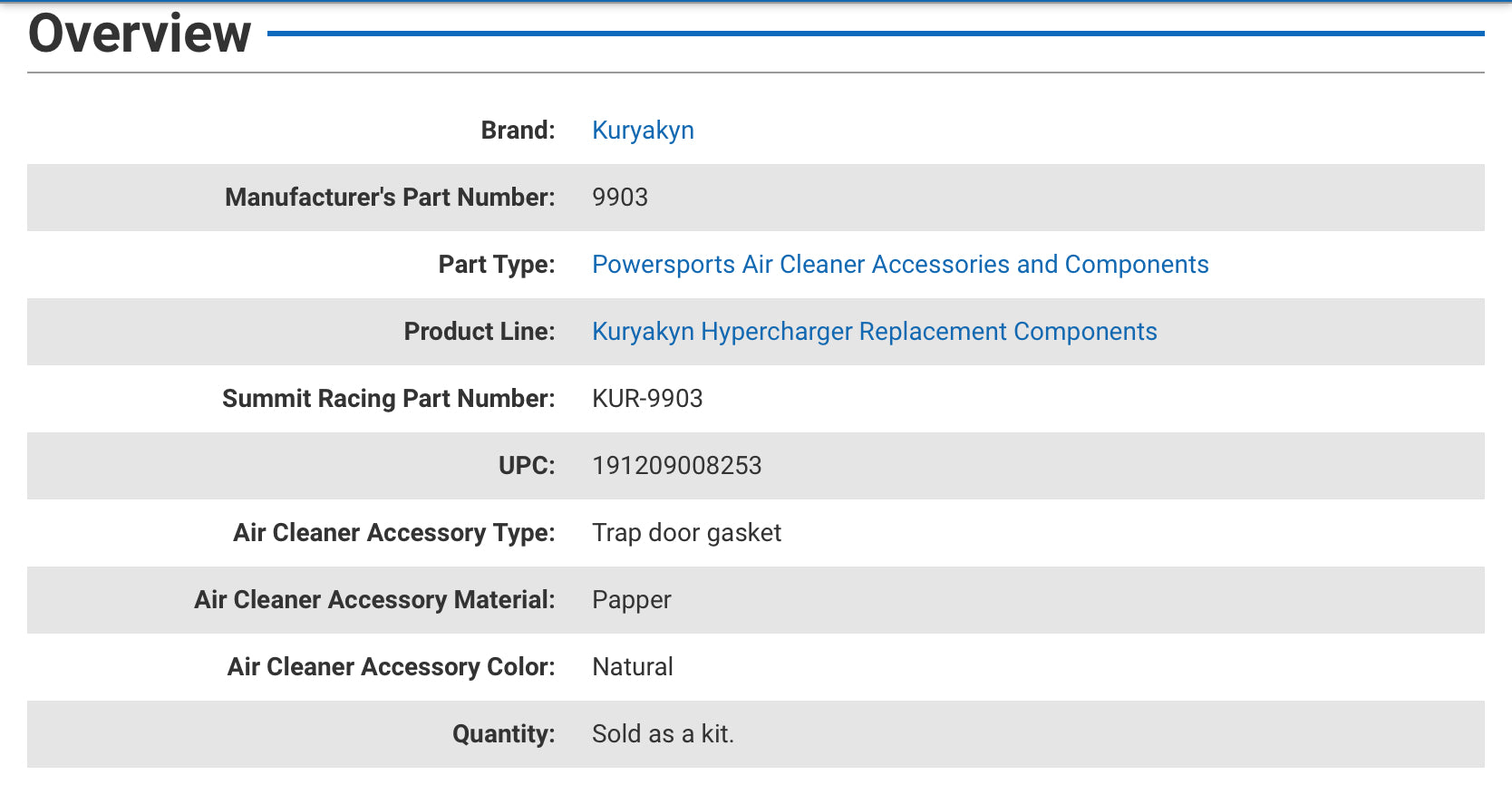
Task: Click the Air Cleaner Accessory Type label
Action: pyautogui.click(x=393, y=533)
